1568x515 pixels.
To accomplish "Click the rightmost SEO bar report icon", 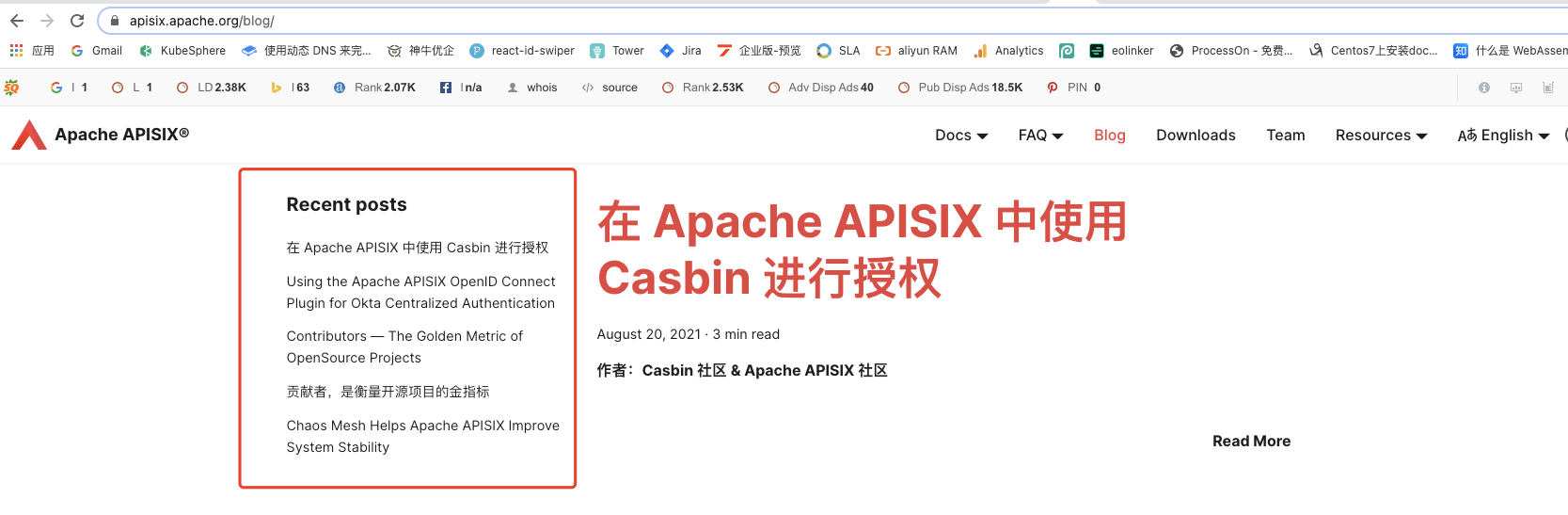I will (1548, 88).
